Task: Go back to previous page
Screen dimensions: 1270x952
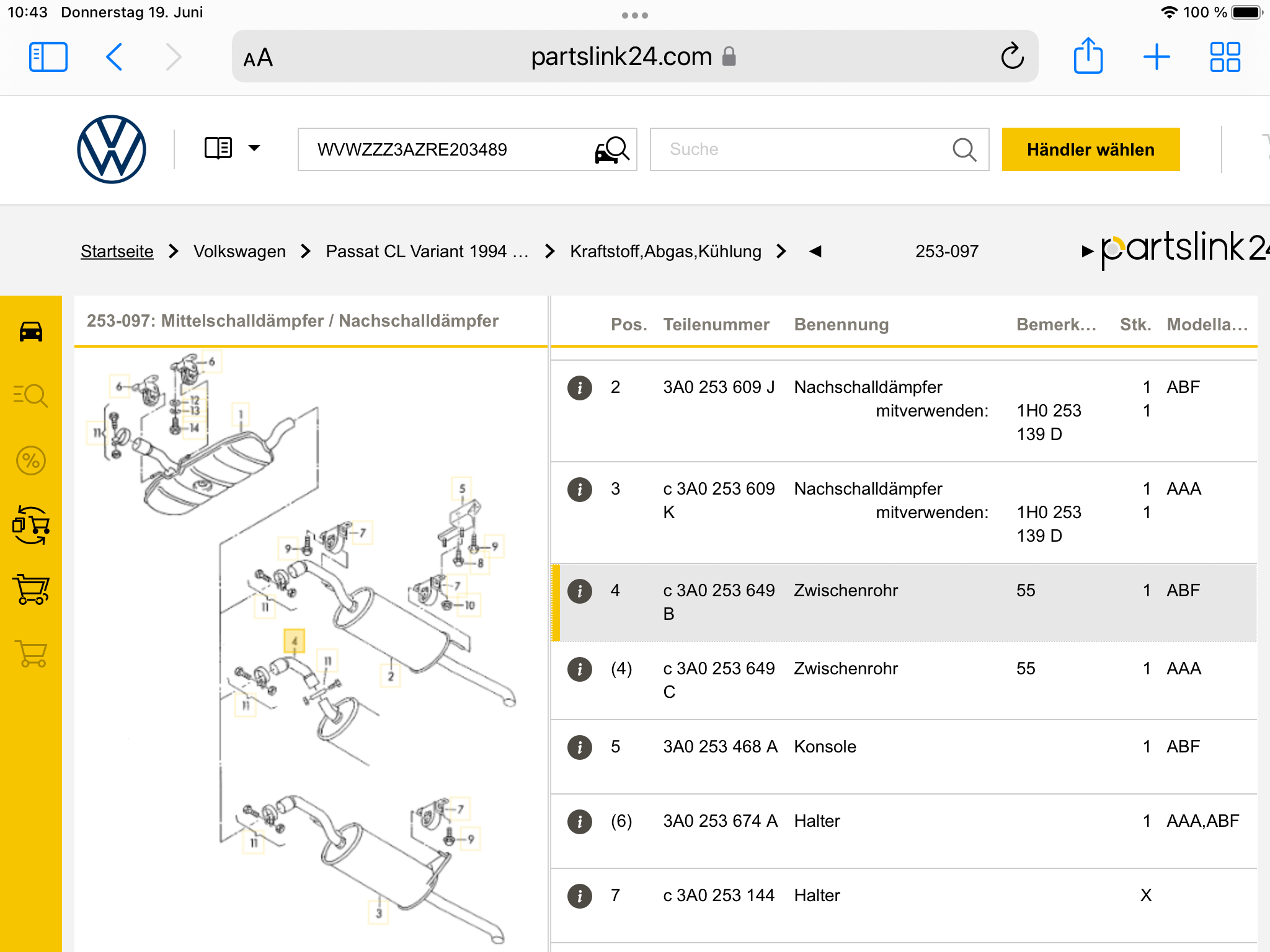Action: click(114, 57)
